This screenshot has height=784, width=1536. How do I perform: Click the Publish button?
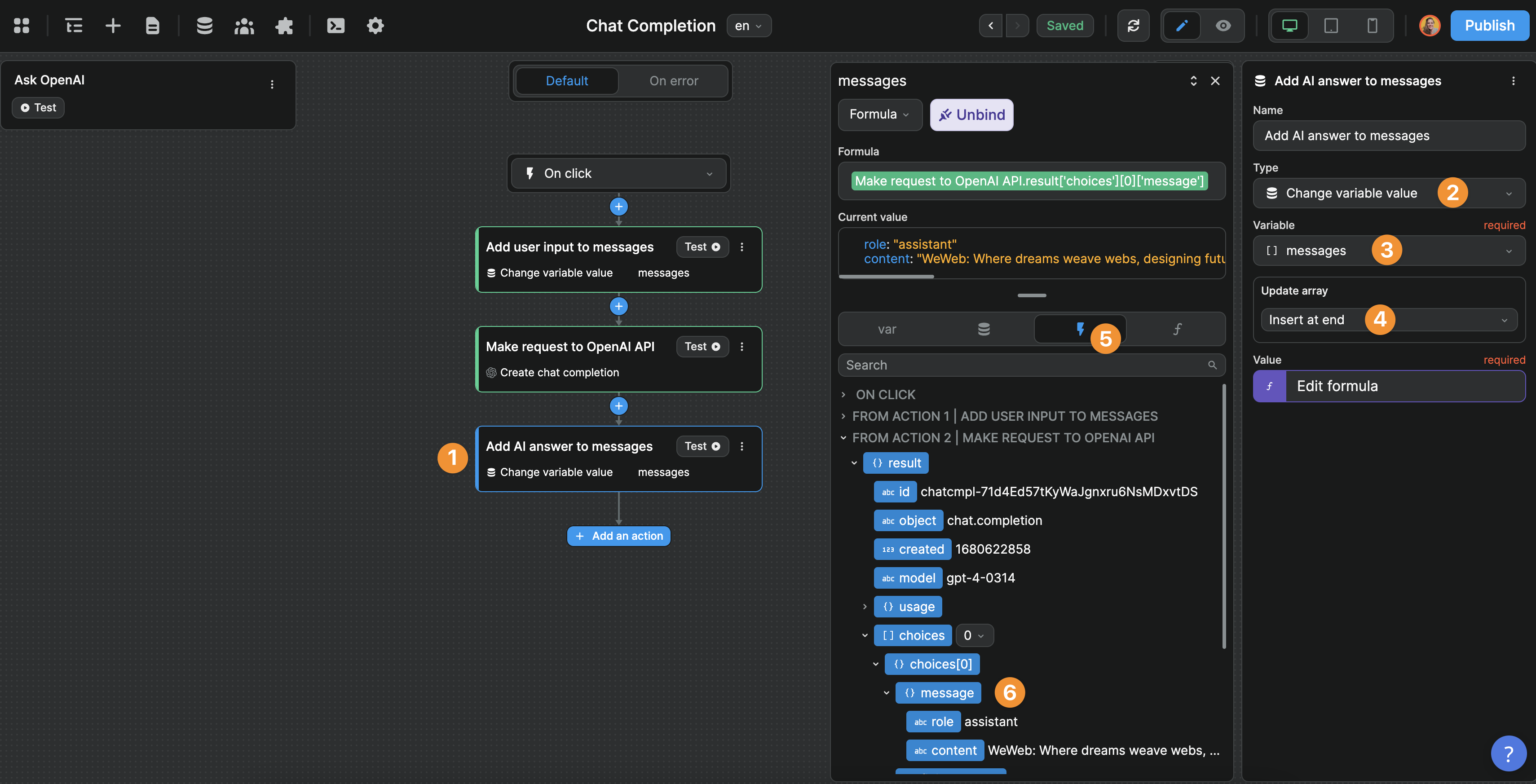pyautogui.click(x=1489, y=26)
